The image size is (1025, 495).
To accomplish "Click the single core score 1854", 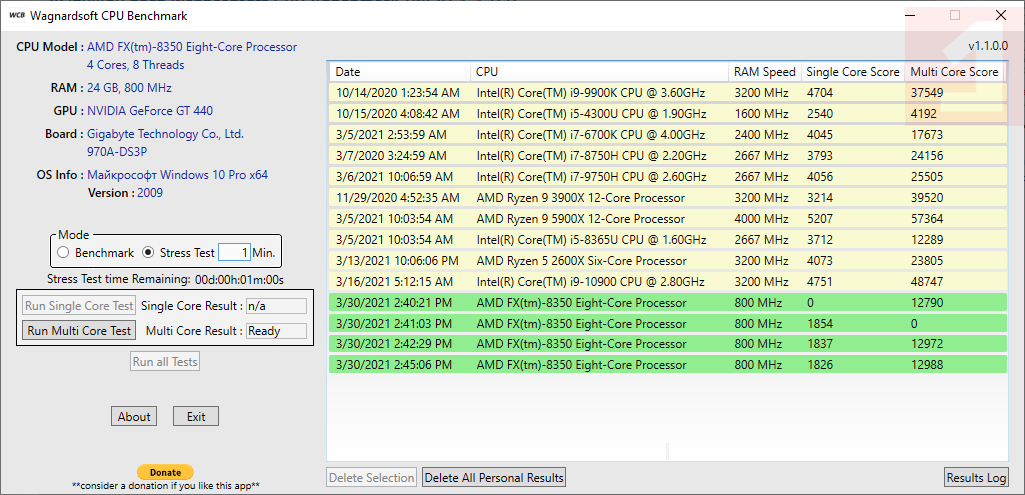I will point(820,324).
